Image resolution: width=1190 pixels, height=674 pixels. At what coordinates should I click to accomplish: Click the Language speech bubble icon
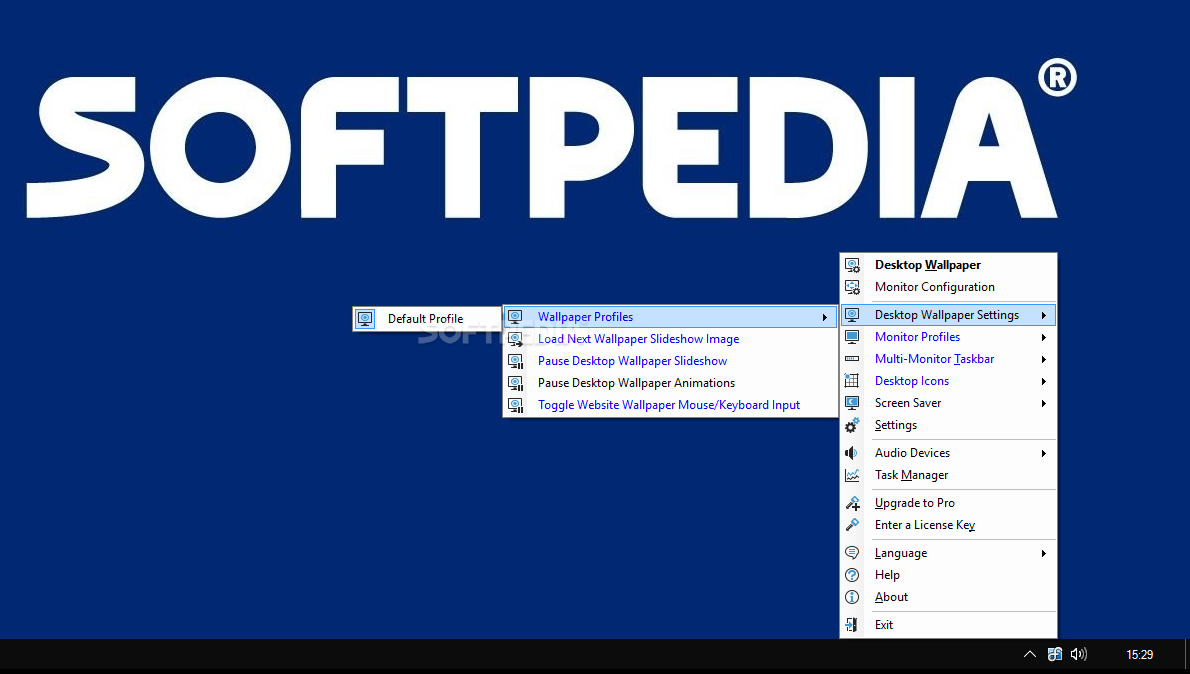[852, 553]
